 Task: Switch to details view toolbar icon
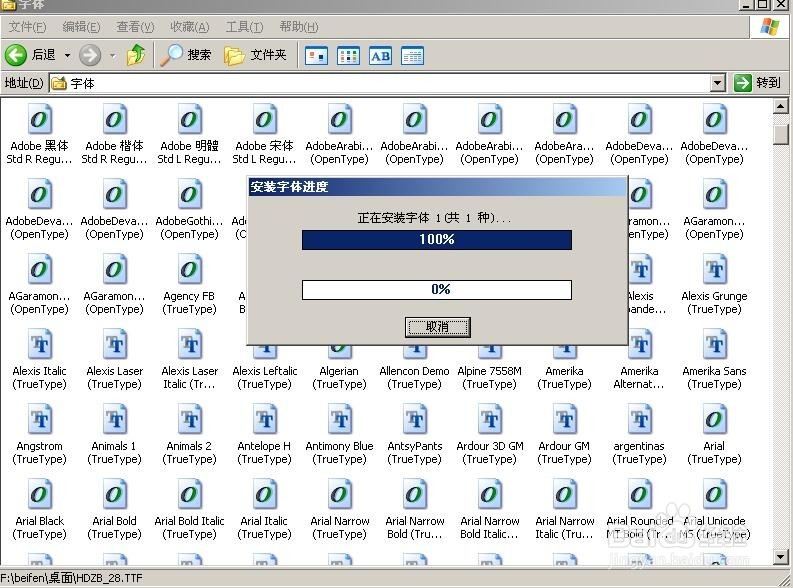click(x=412, y=56)
